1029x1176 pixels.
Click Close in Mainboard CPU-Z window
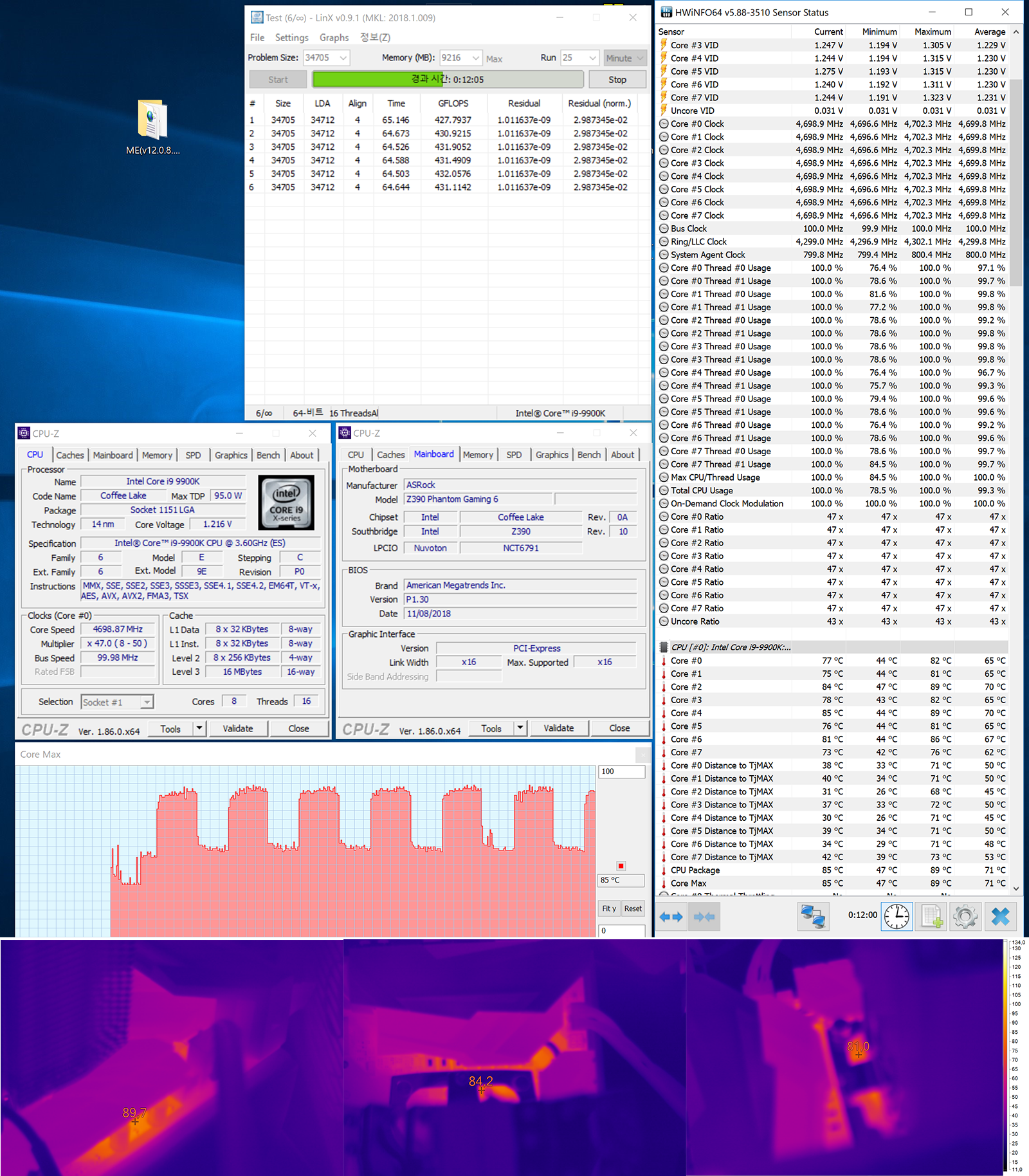[x=619, y=728]
